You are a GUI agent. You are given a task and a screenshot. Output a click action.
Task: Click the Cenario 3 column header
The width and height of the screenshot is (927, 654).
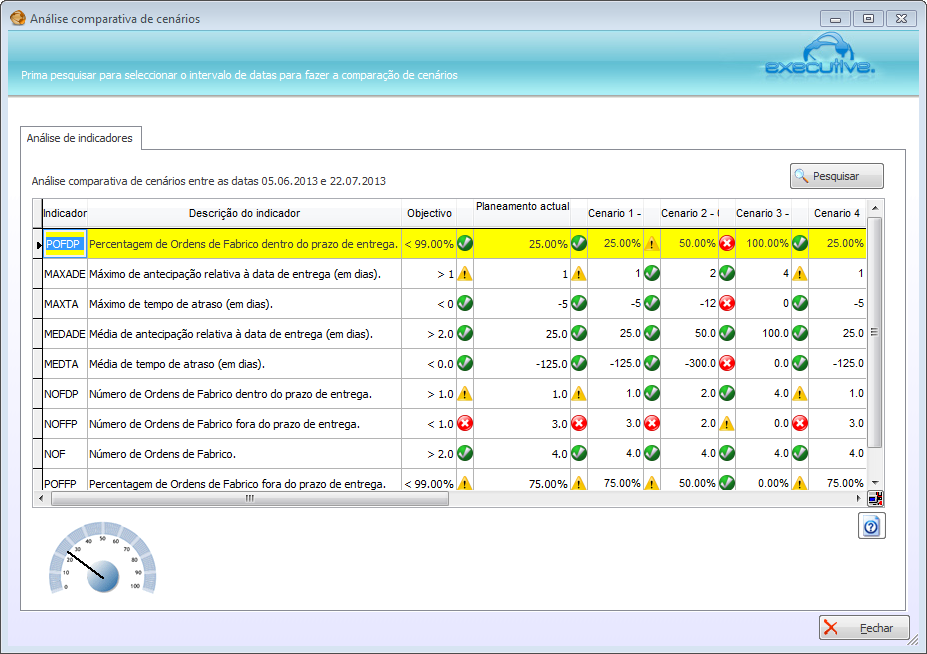click(762, 213)
